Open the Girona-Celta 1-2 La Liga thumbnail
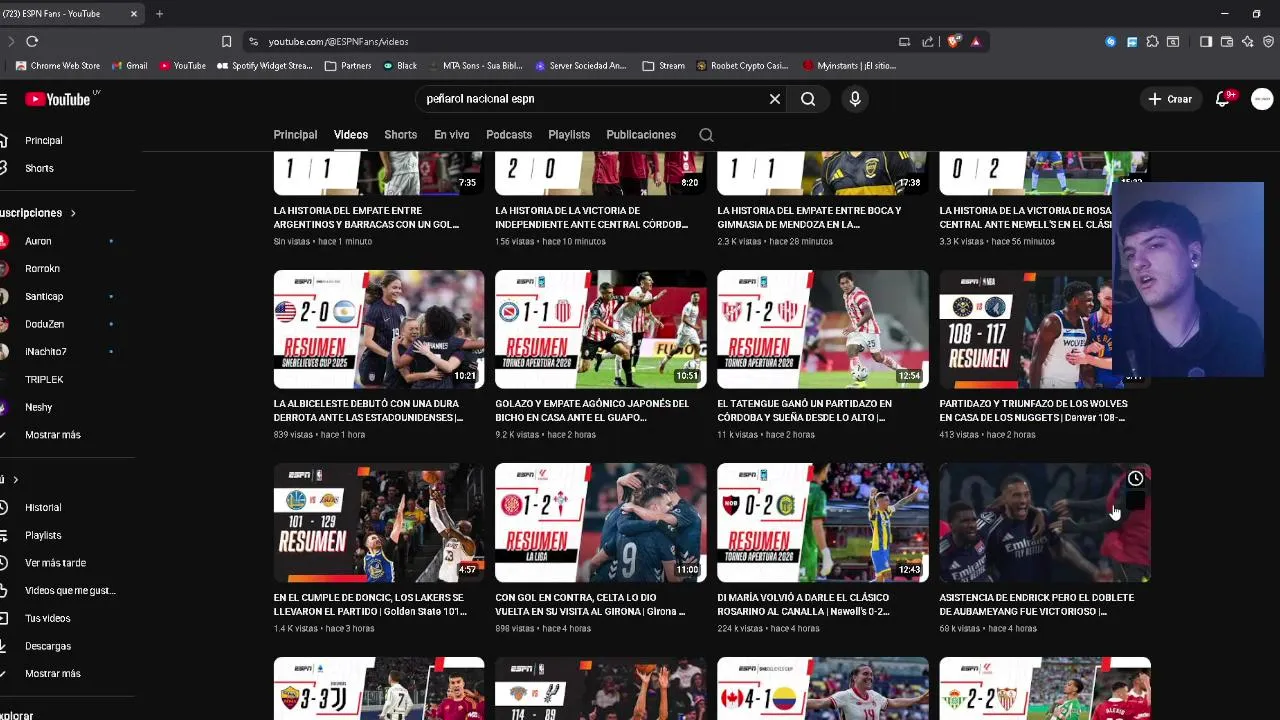Screen dimensions: 1280x720 click(x=601, y=522)
